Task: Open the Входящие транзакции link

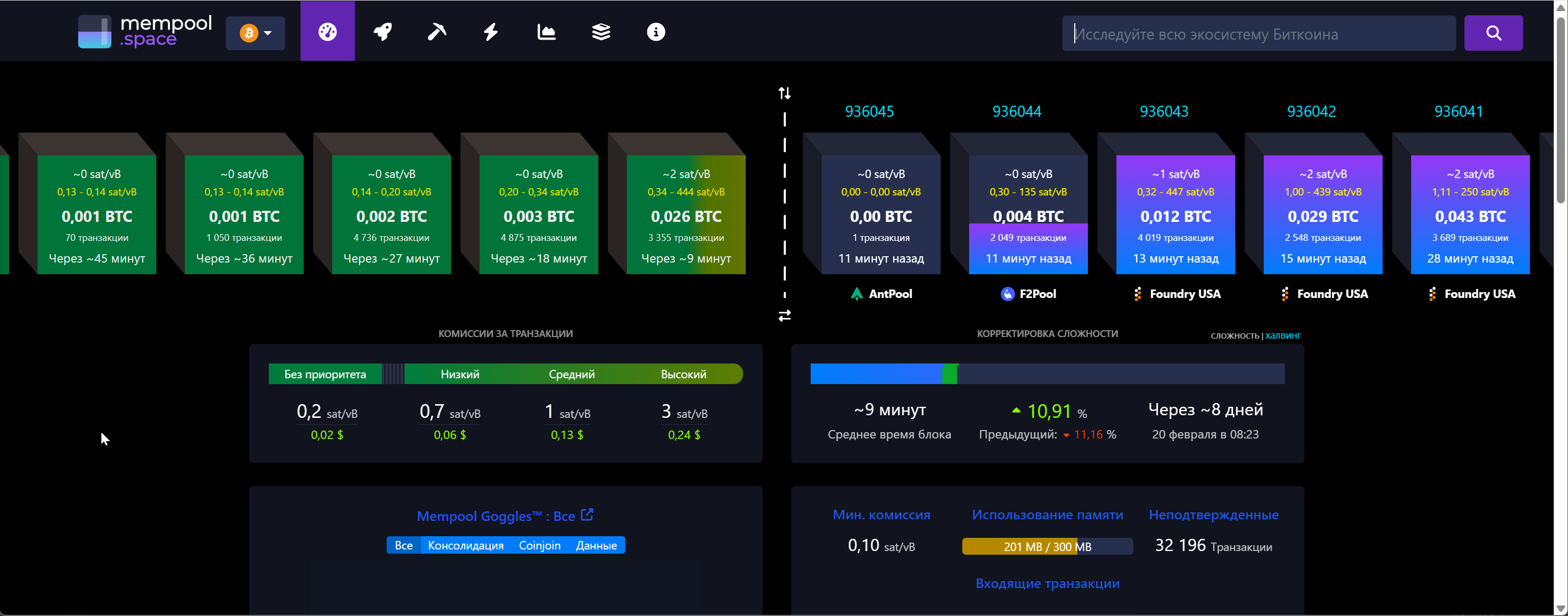Action: coord(1047,583)
